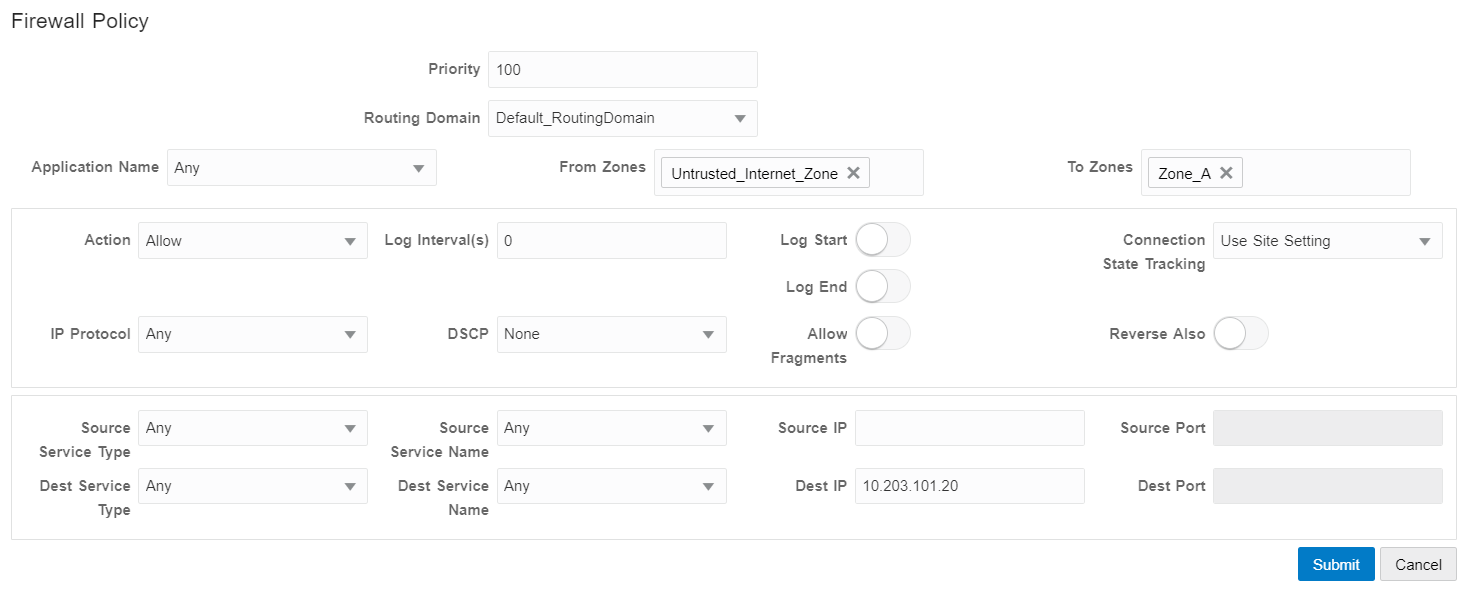
Task: Expand the Dest Service Name dropdown
Action: click(x=611, y=487)
